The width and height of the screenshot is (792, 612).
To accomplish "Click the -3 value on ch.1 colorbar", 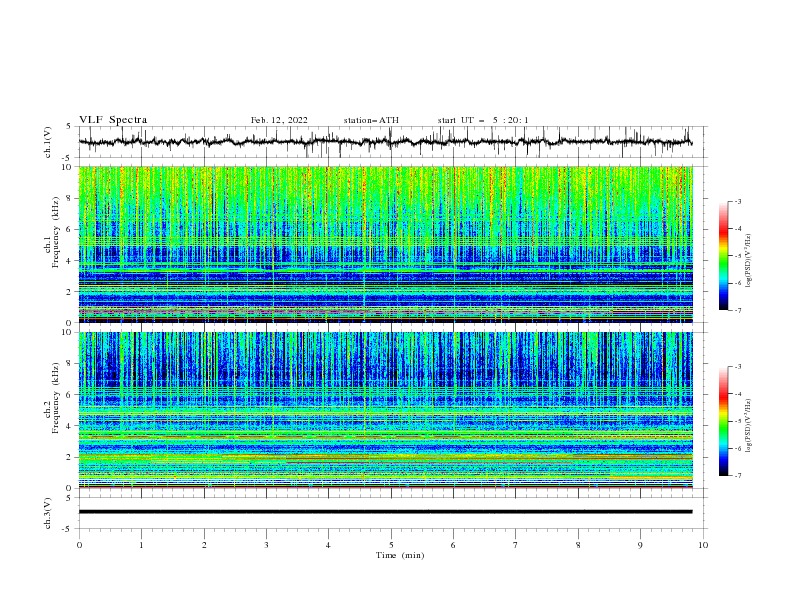I will [x=737, y=201].
